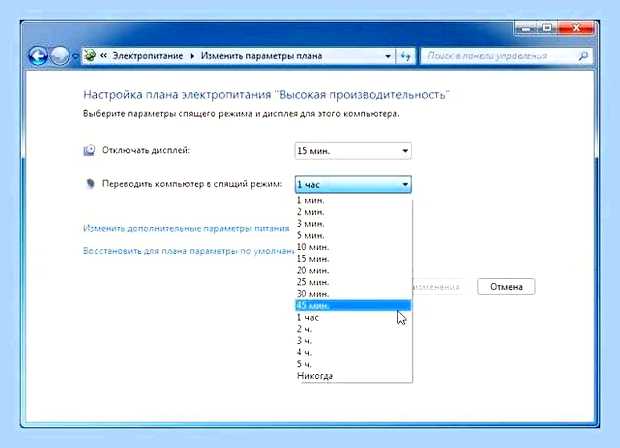
Task: Open the 'Отключать дисплей' 15 мин. dropdown
Action: tap(353, 151)
